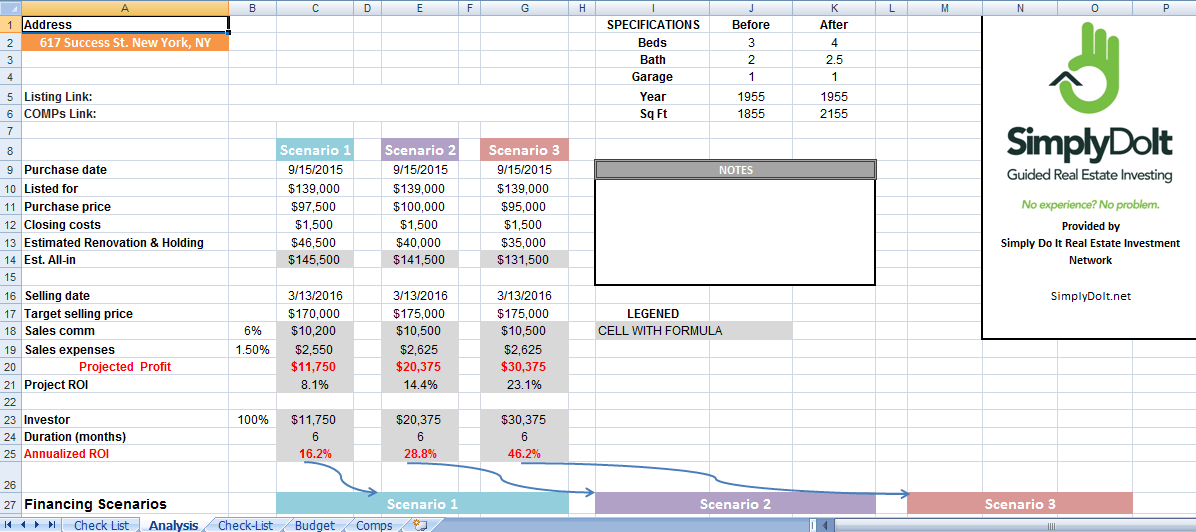Click the Insert Worksheet icon

tap(420, 525)
